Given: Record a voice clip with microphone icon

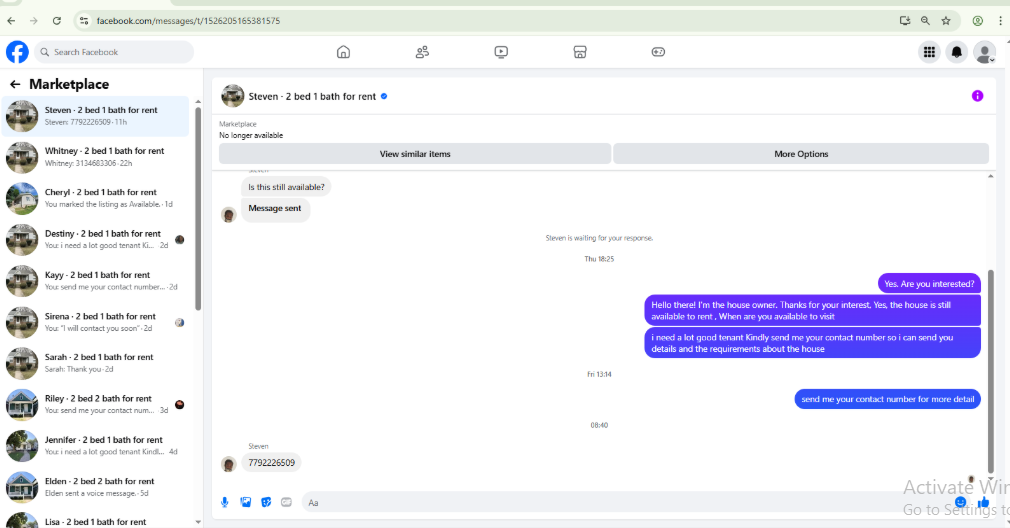Looking at the screenshot, I should [x=224, y=502].
